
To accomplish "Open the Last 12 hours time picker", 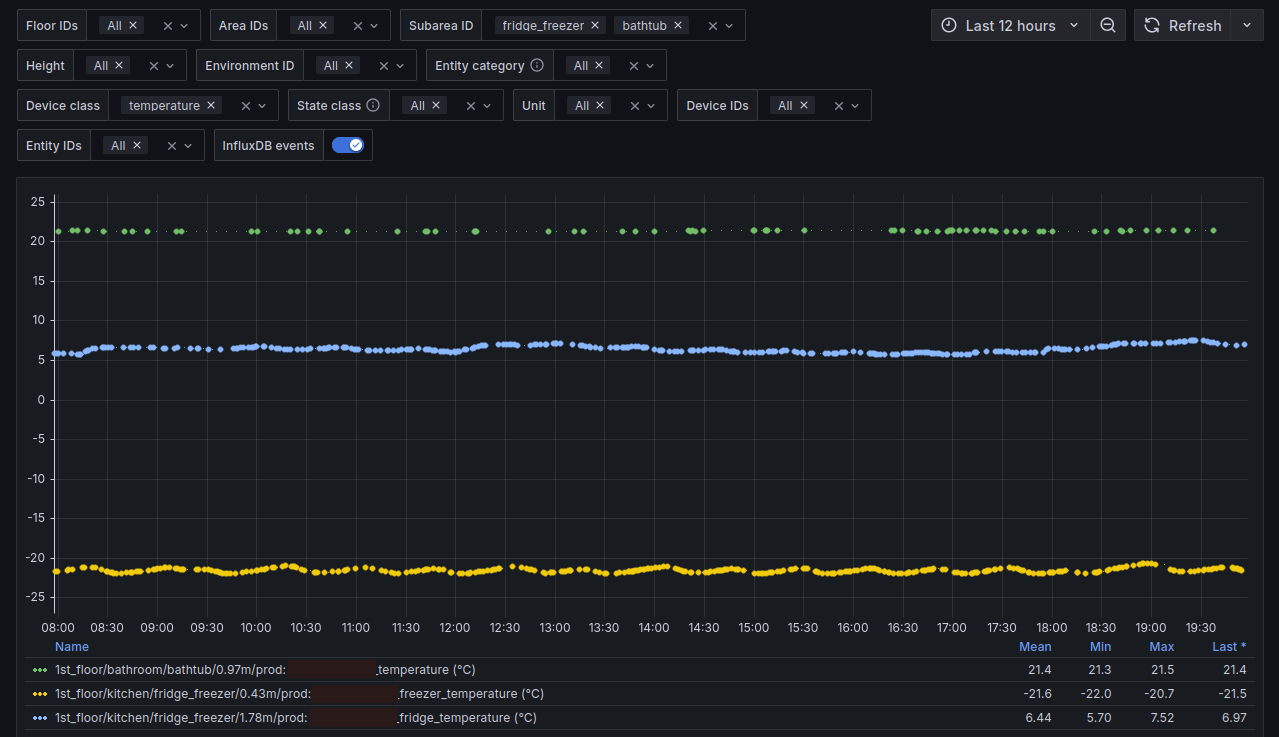I will 1009,26.
